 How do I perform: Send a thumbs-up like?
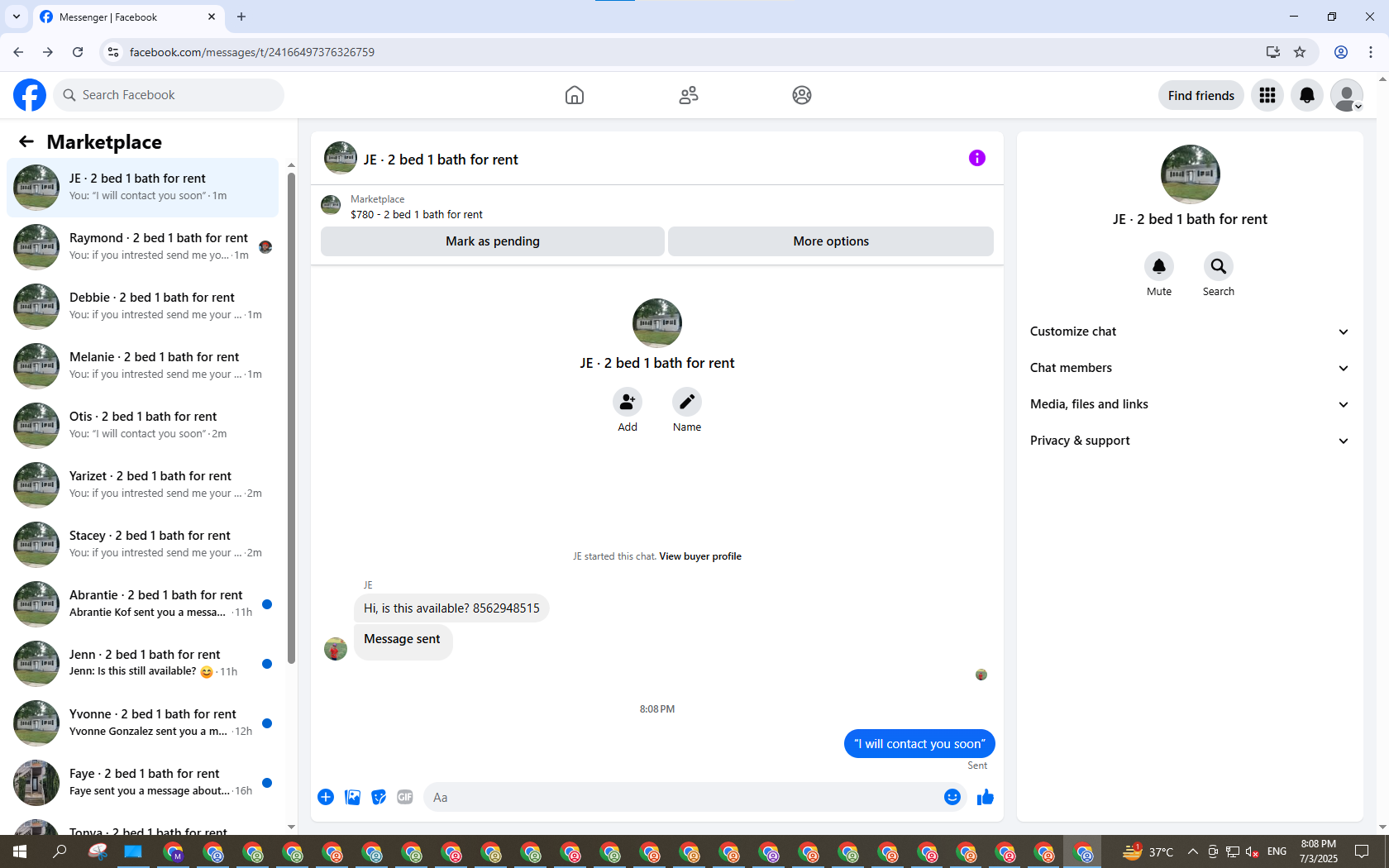986,797
